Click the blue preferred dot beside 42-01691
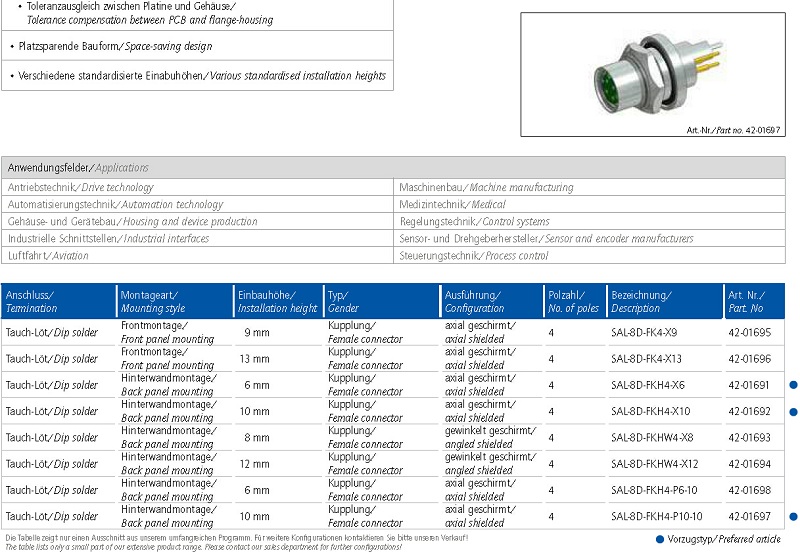This screenshot has height=555, width=800. click(x=794, y=385)
